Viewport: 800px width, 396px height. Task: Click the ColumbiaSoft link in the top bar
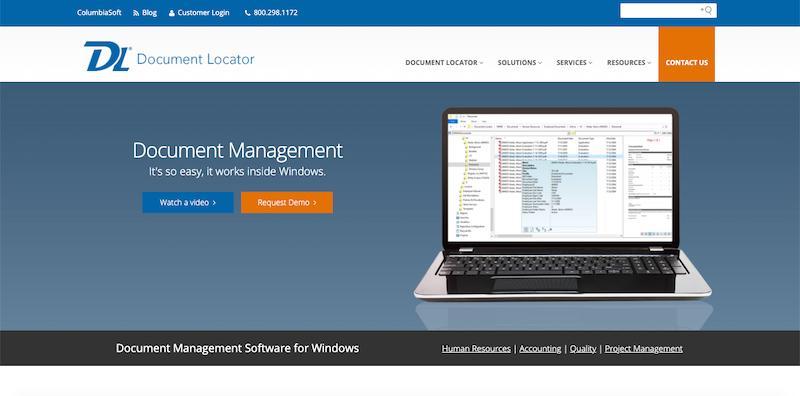point(99,13)
